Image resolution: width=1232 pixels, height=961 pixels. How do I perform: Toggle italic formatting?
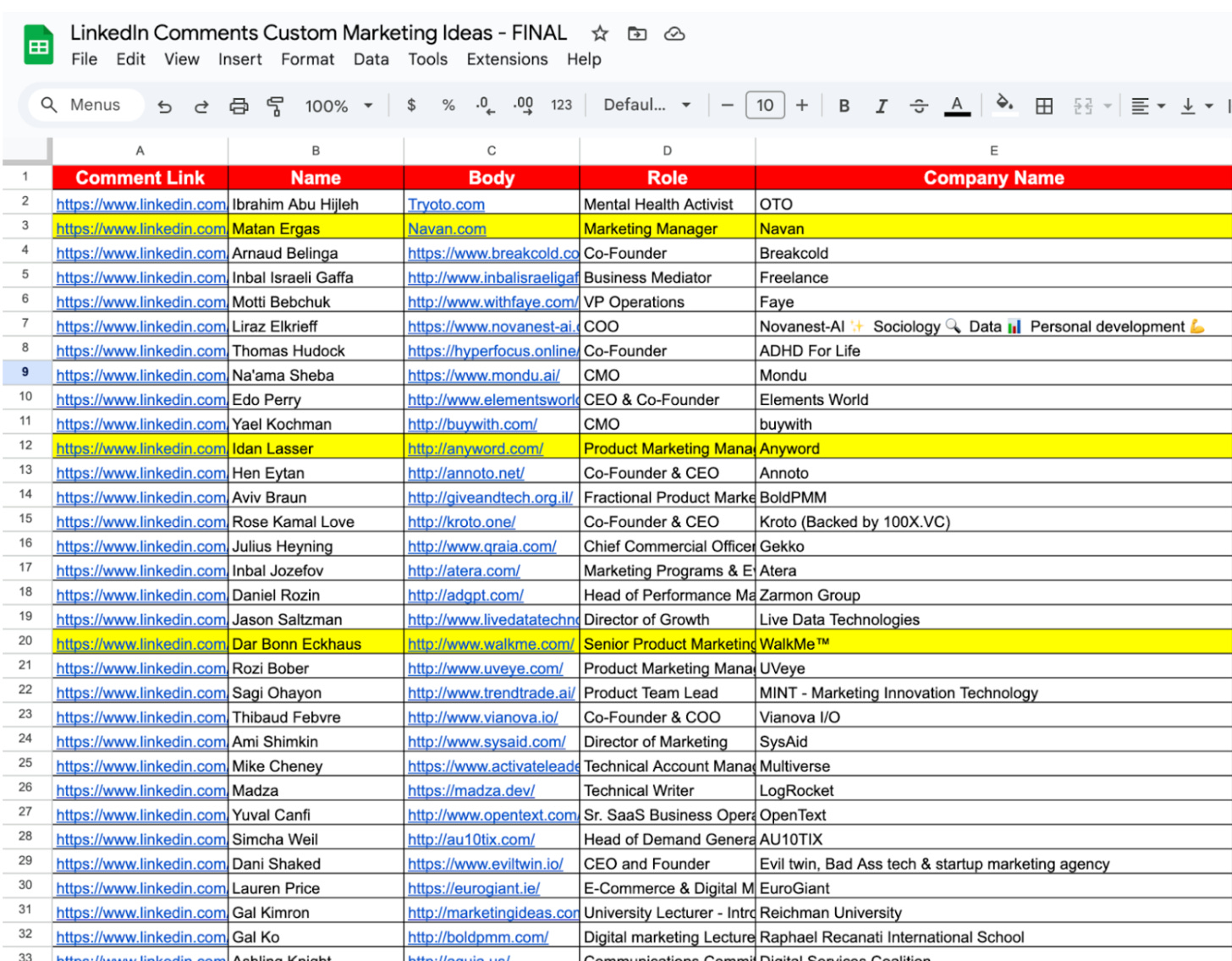tap(881, 106)
